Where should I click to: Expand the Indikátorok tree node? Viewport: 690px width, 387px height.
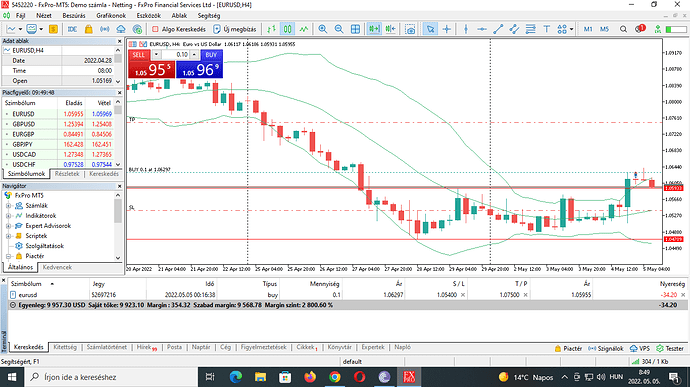point(8,216)
